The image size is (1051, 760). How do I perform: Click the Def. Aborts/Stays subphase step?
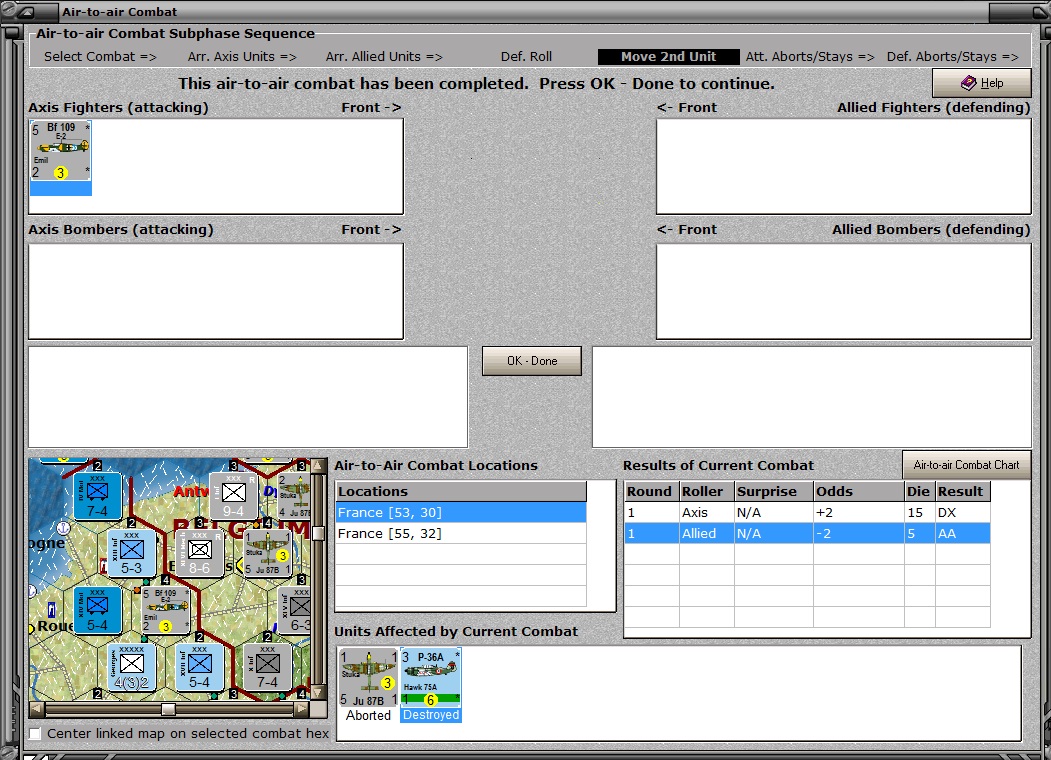(952, 56)
